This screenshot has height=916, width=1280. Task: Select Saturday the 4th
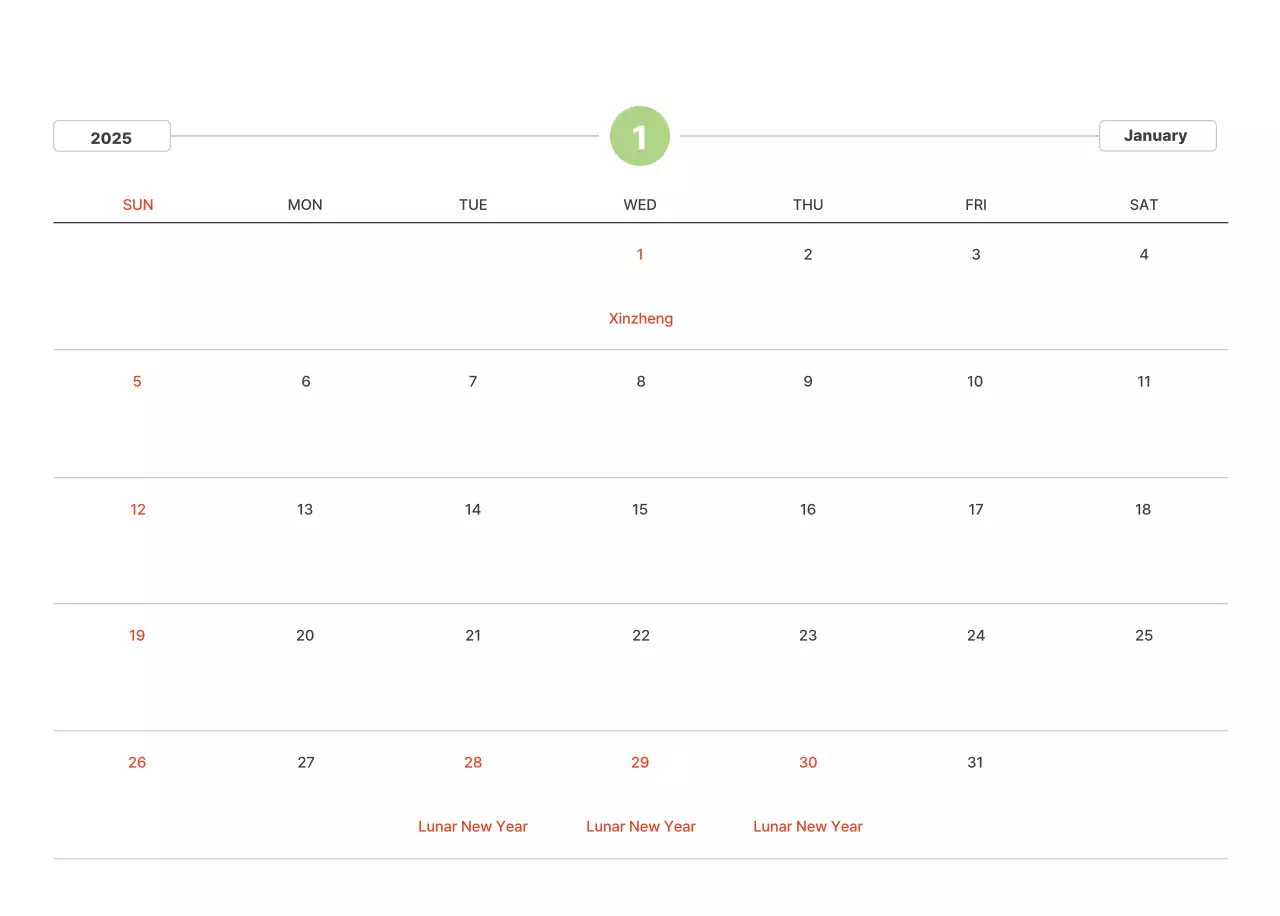[x=1144, y=255]
